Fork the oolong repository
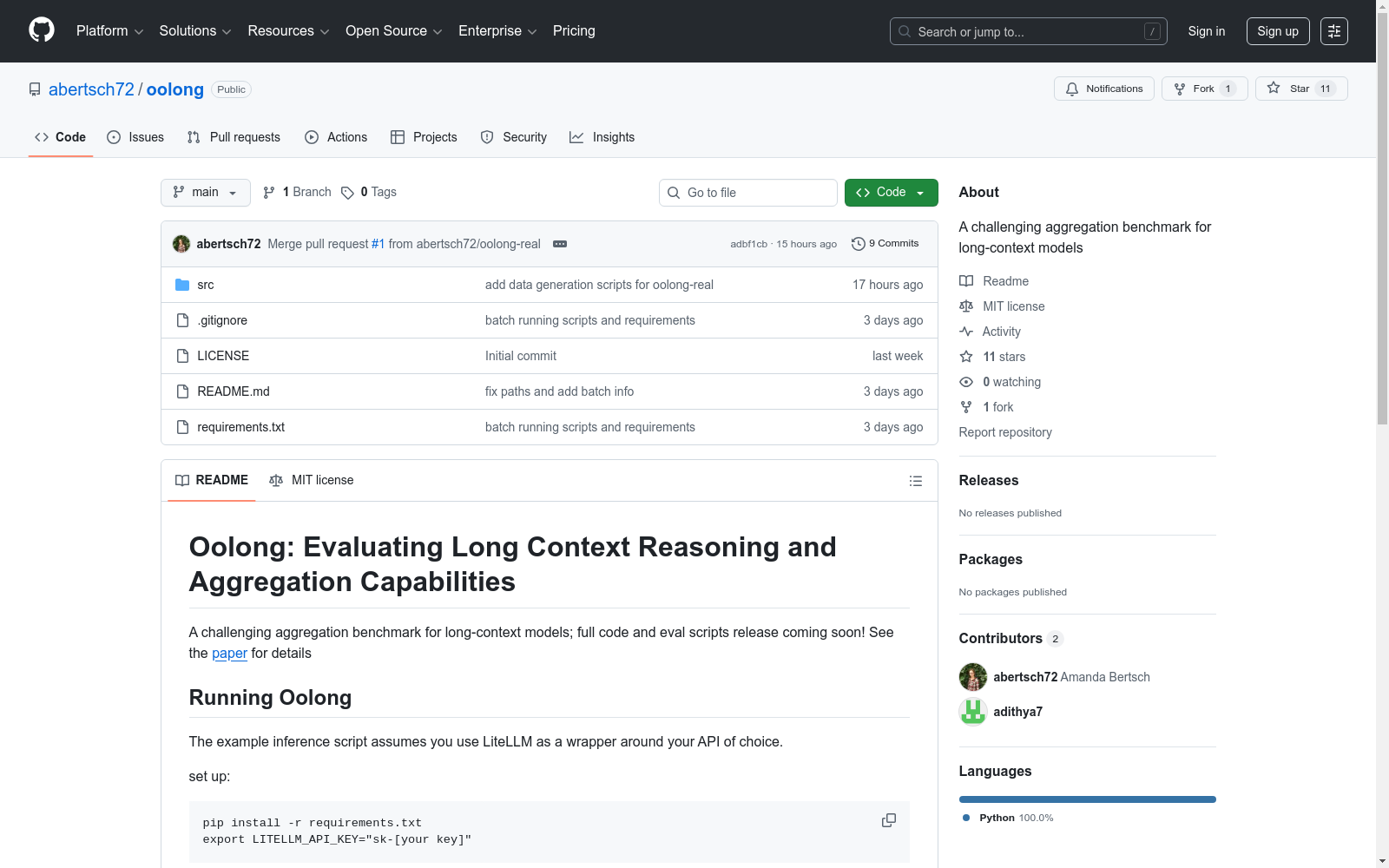This screenshot has width=1389, height=868. pos(1205,89)
